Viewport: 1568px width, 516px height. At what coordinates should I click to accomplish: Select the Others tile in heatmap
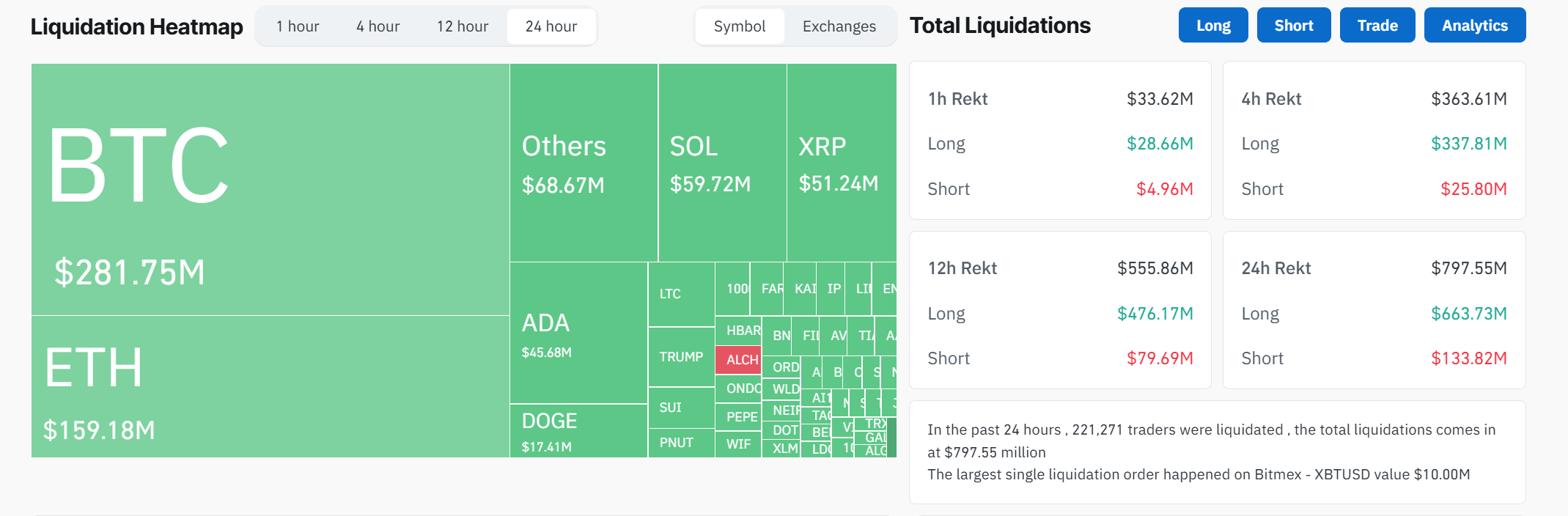coord(584,163)
